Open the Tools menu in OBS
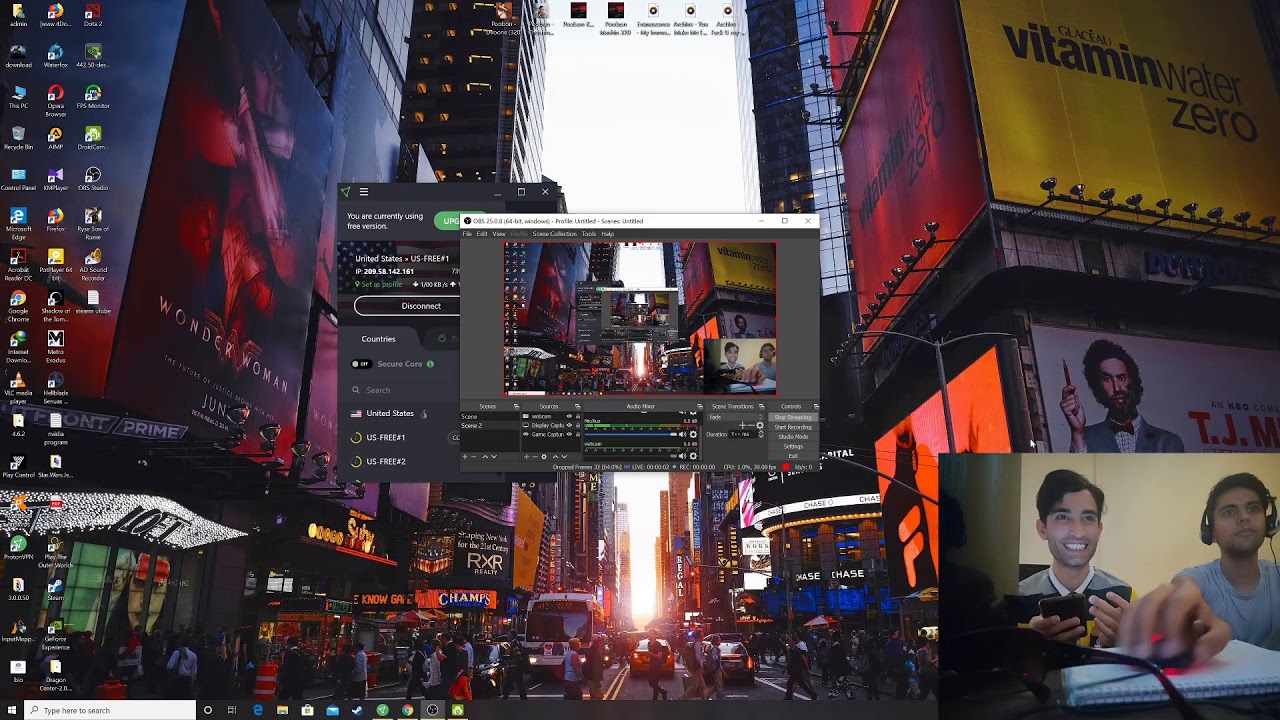 coord(589,234)
